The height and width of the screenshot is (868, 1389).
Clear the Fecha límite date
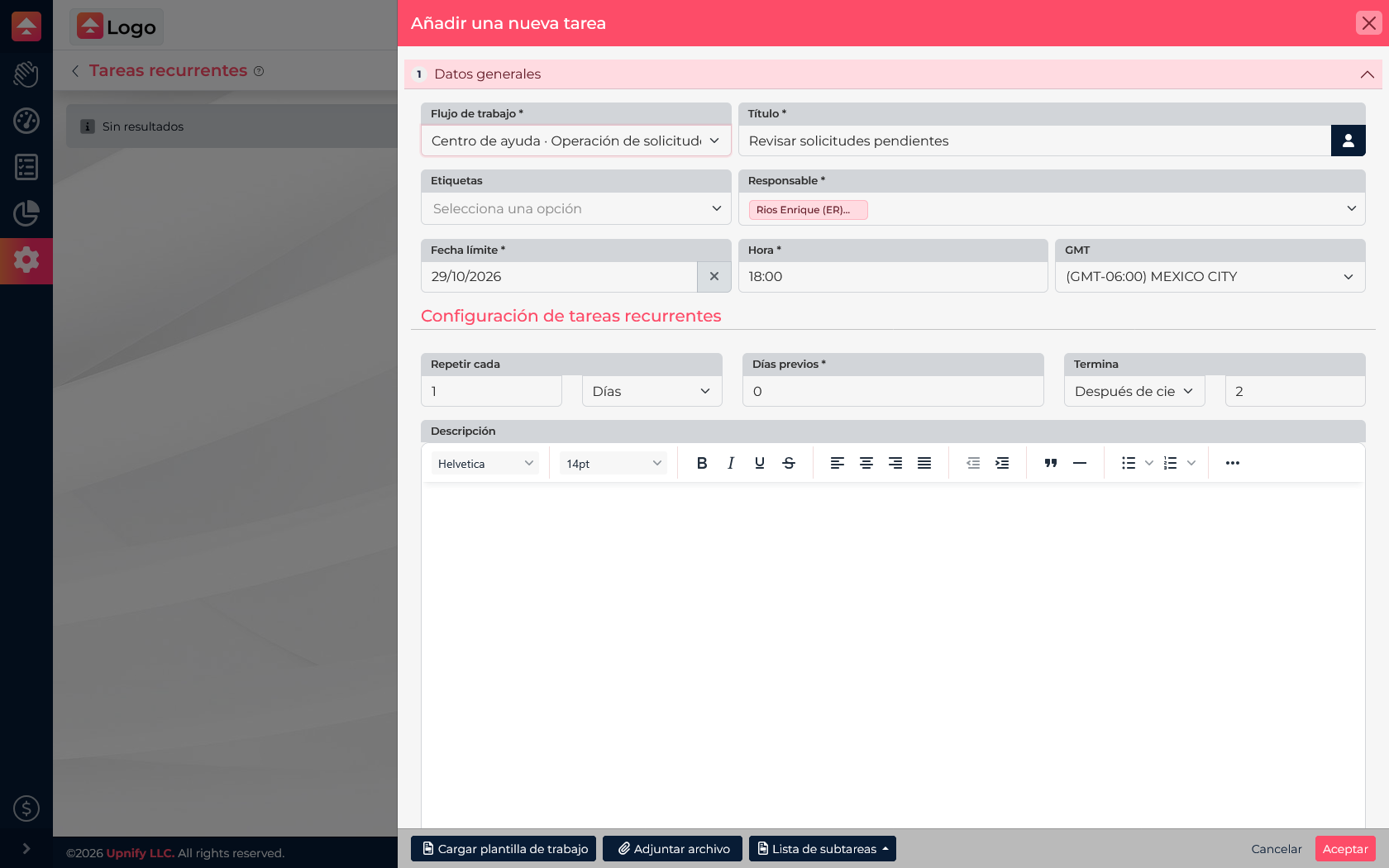pos(714,277)
